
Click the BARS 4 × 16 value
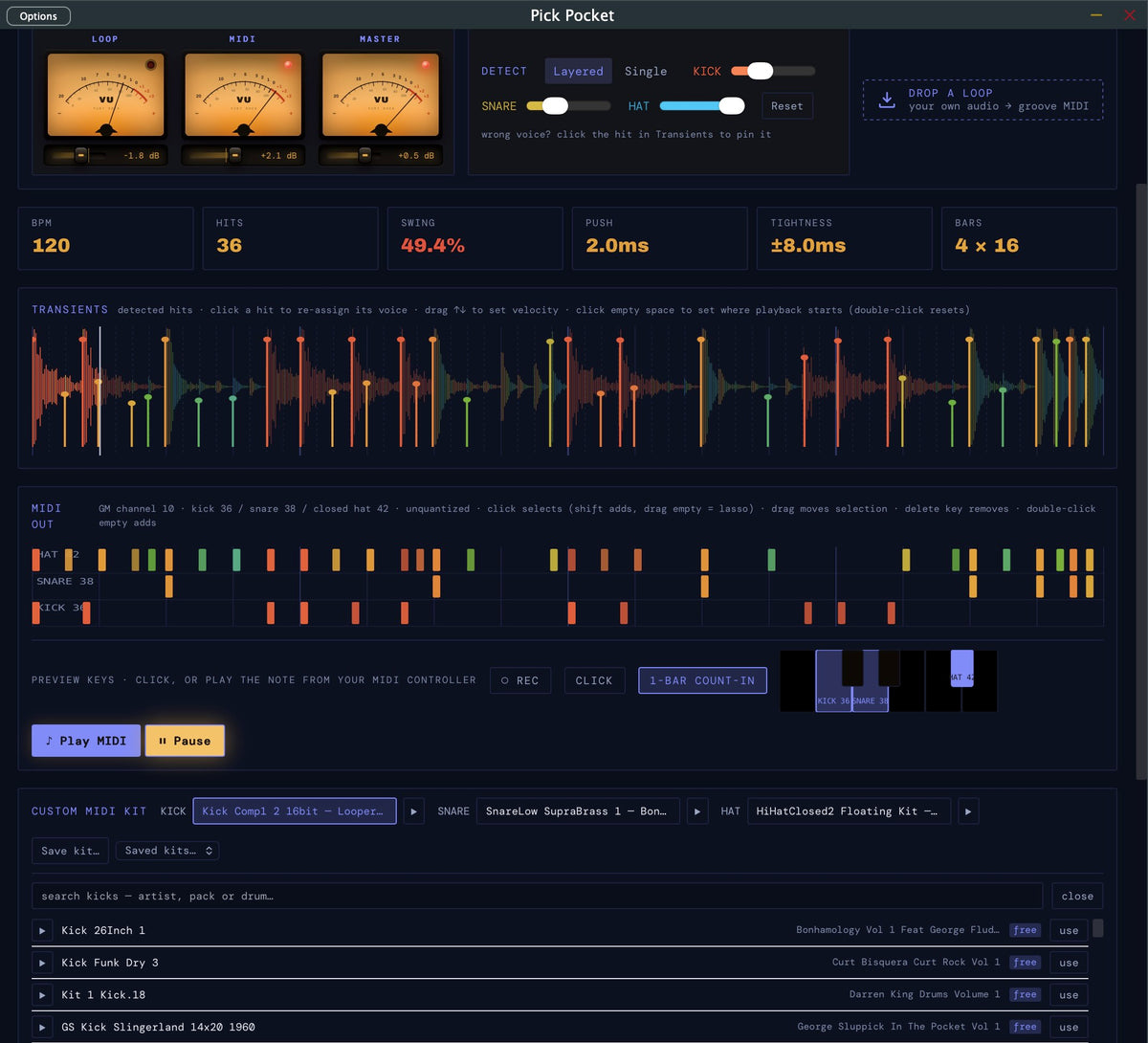click(986, 246)
